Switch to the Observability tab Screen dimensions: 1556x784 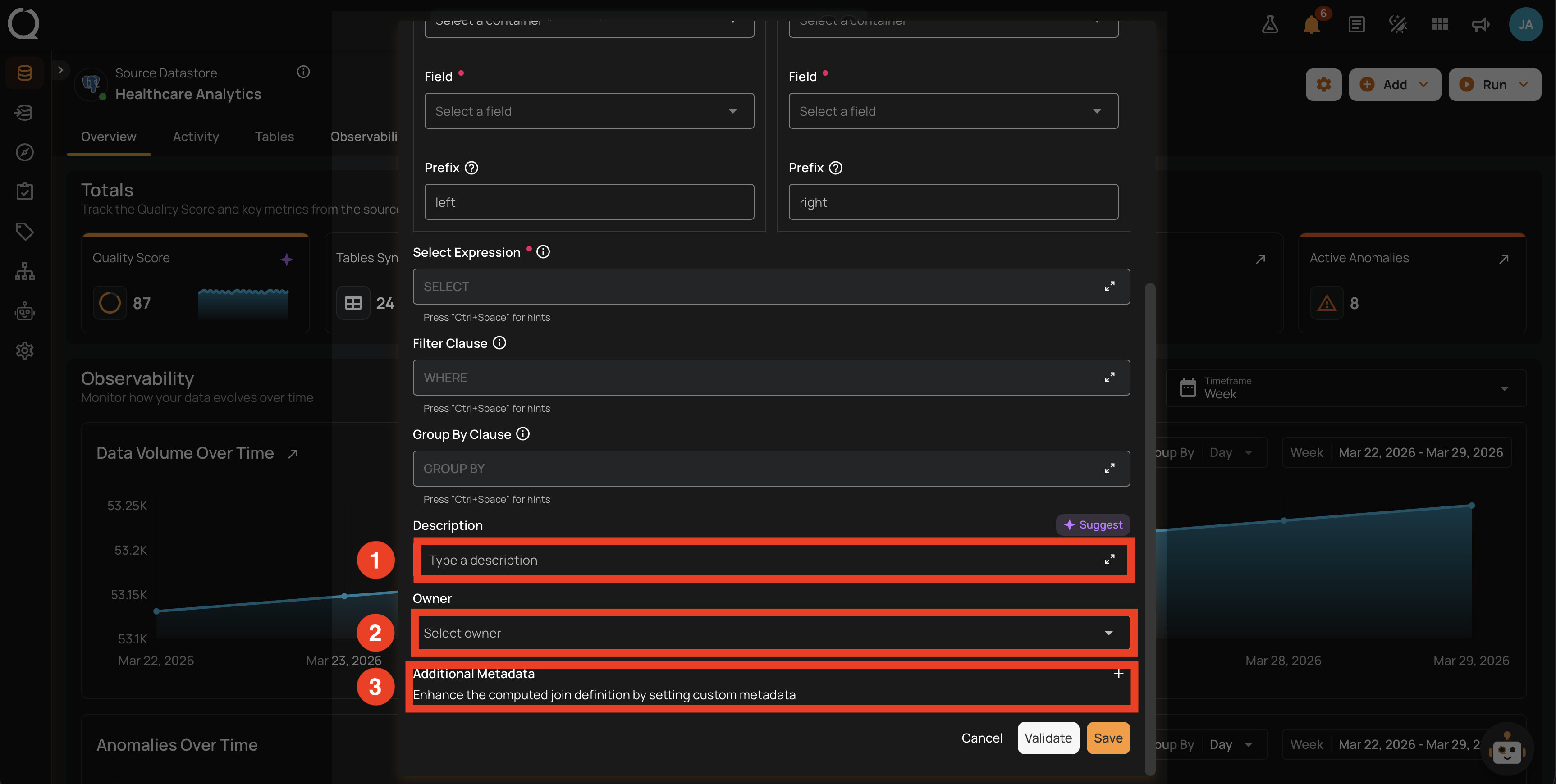pyautogui.click(x=364, y=137)
